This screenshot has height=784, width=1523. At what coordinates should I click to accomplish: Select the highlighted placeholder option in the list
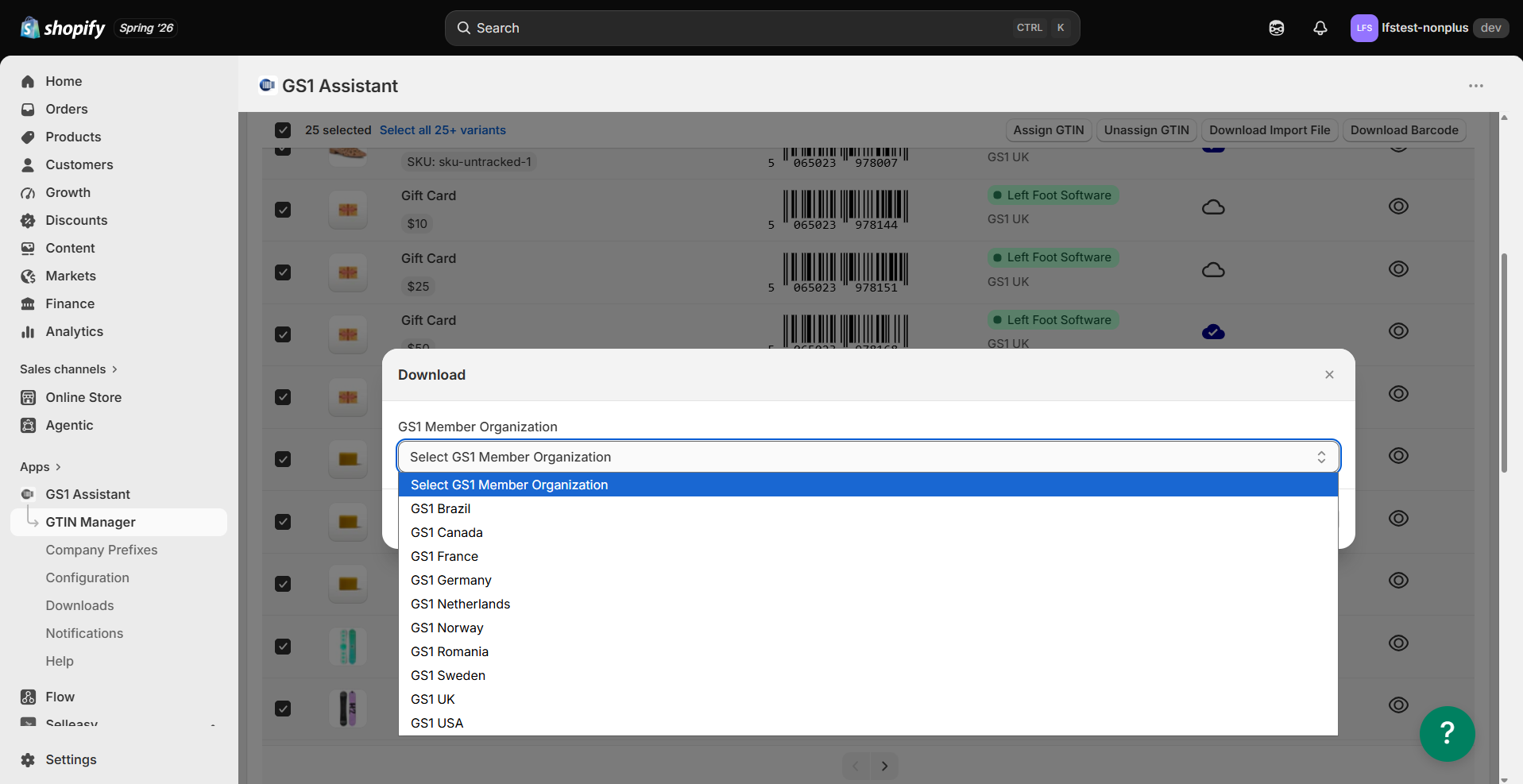(x=868, y=485)
